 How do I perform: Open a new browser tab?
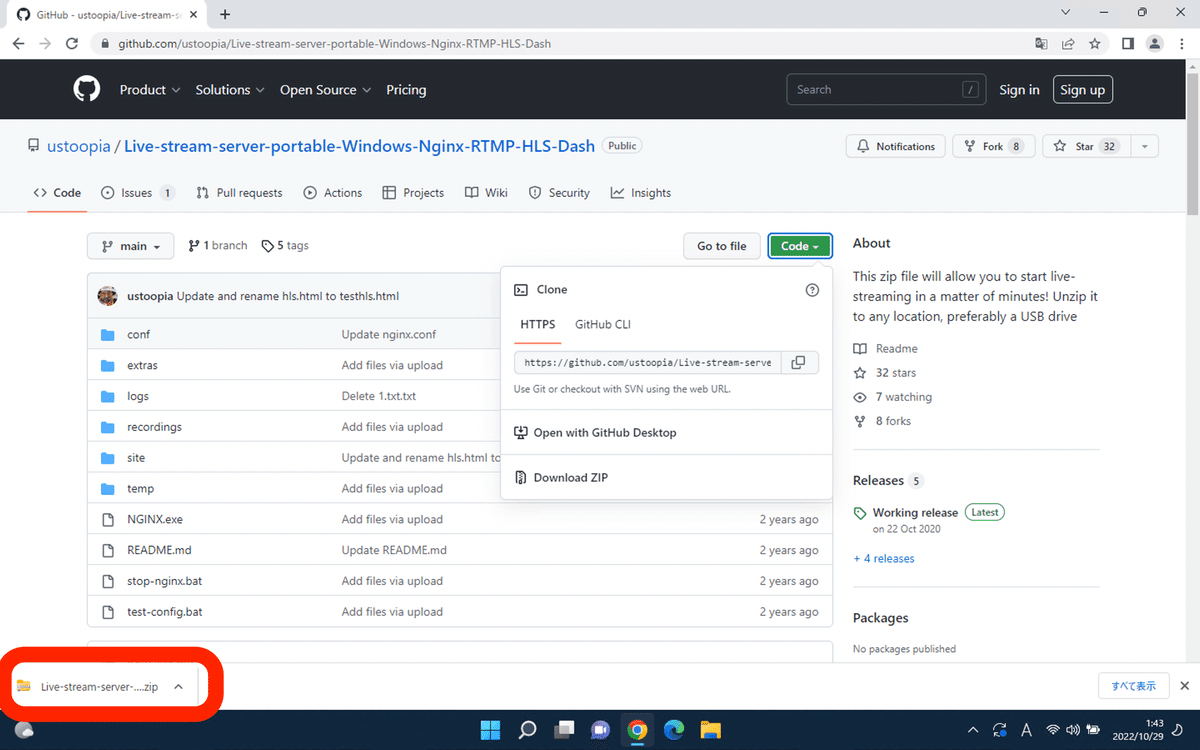[x=225, y=14]
